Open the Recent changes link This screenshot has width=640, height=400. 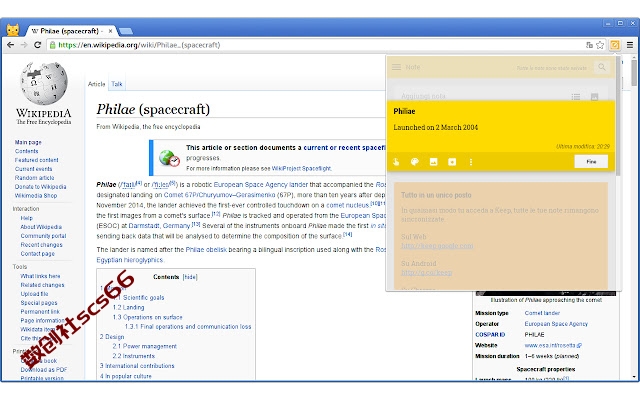pyautogui.click(x=42, y=245)
